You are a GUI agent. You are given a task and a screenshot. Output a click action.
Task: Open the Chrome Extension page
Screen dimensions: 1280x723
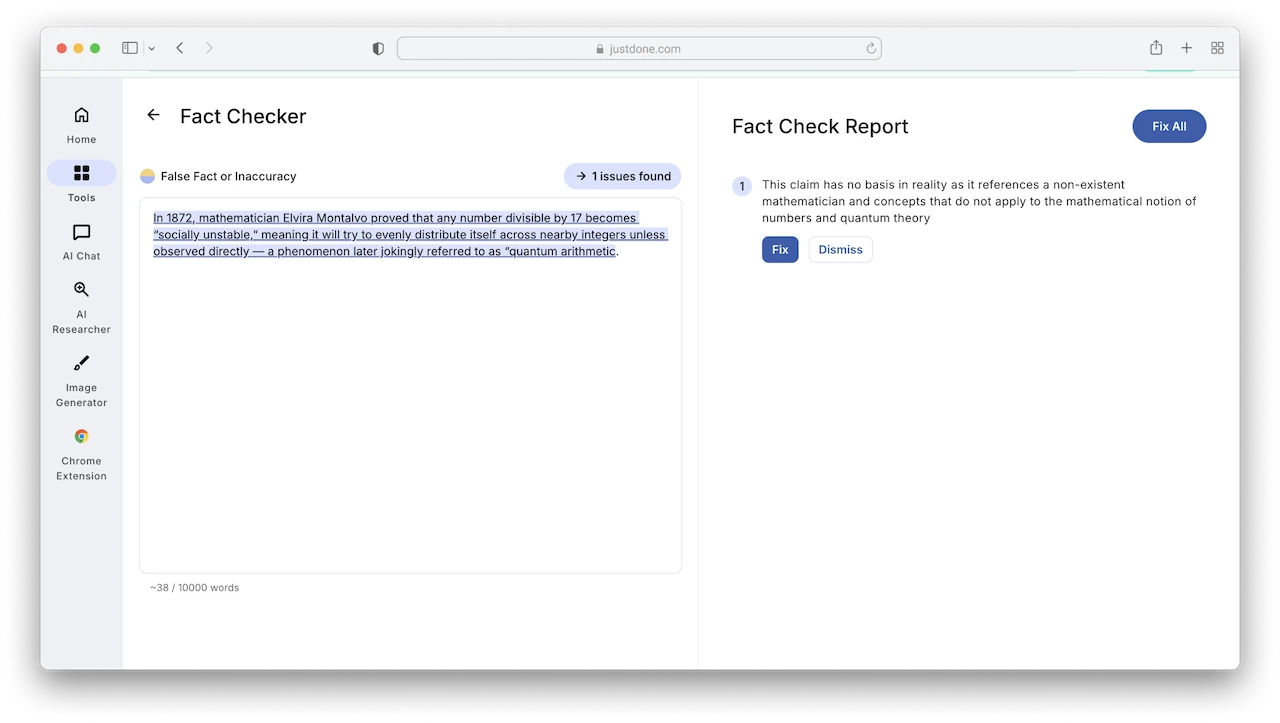click(81, 437)
